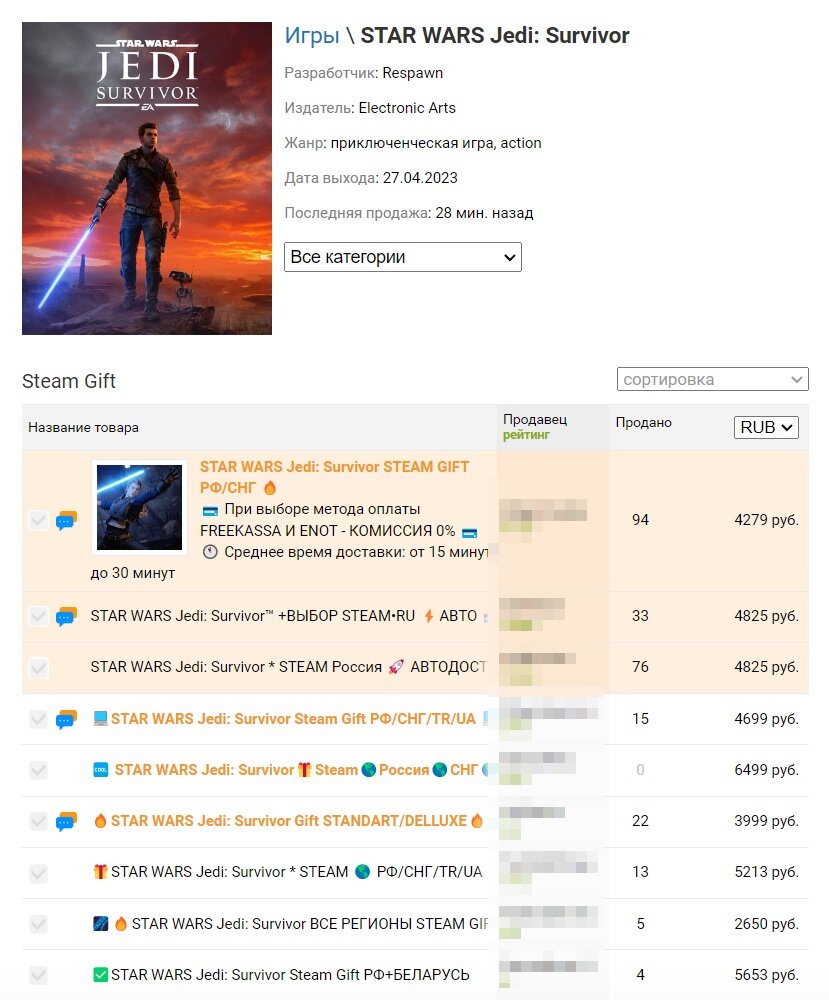Click gift icon in the 5213 руб. row
The image size is (829, 1000).
pyautogui.click(x=100, y=872)
